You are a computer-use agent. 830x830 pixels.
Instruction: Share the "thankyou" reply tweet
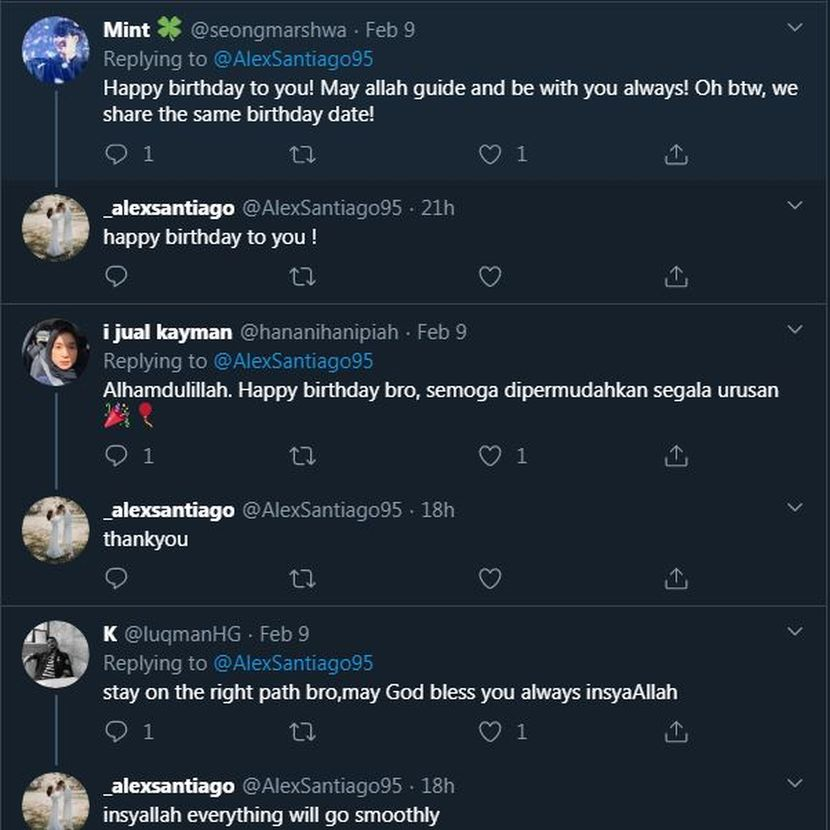pos(676,578)
